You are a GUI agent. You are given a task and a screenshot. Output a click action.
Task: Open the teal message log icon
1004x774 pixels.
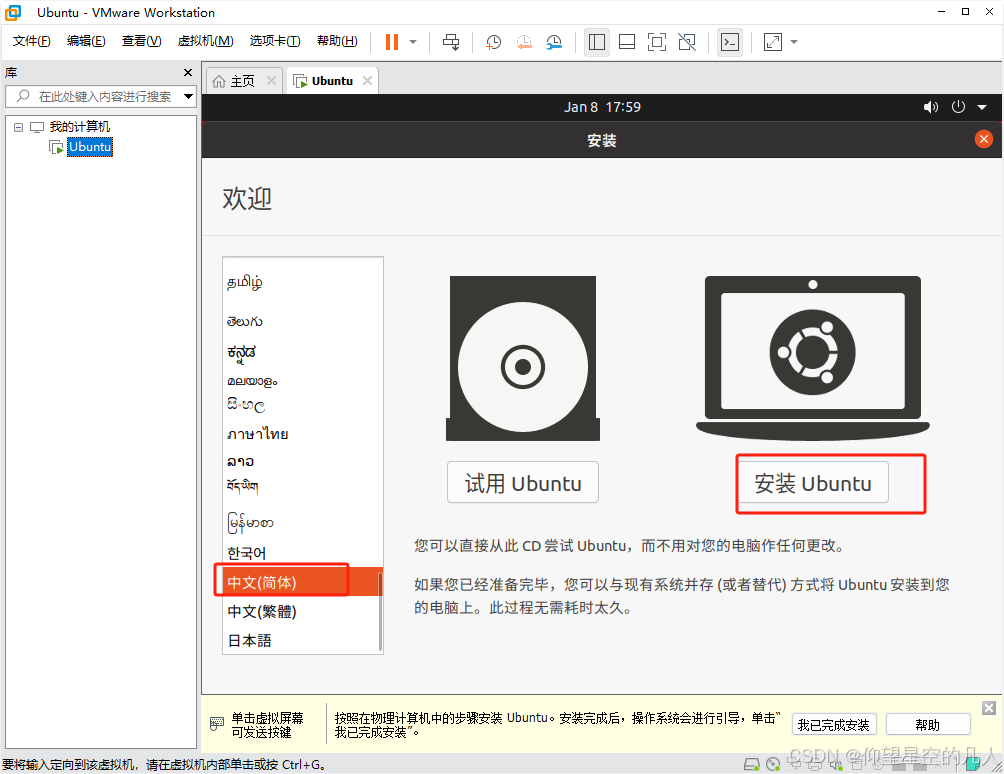[x=973, y=763]
